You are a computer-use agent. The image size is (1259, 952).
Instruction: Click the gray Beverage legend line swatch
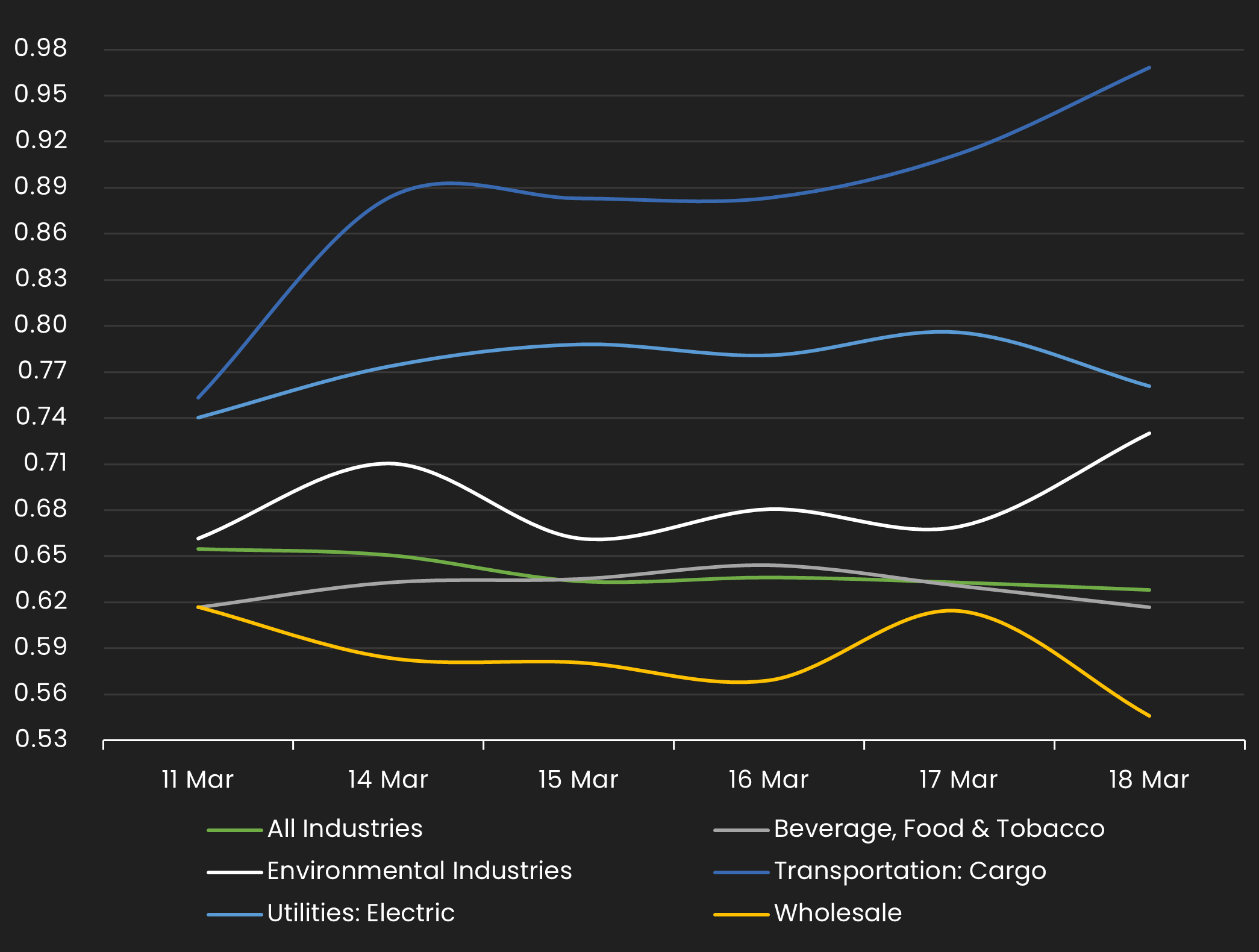(x=741, y=830)
